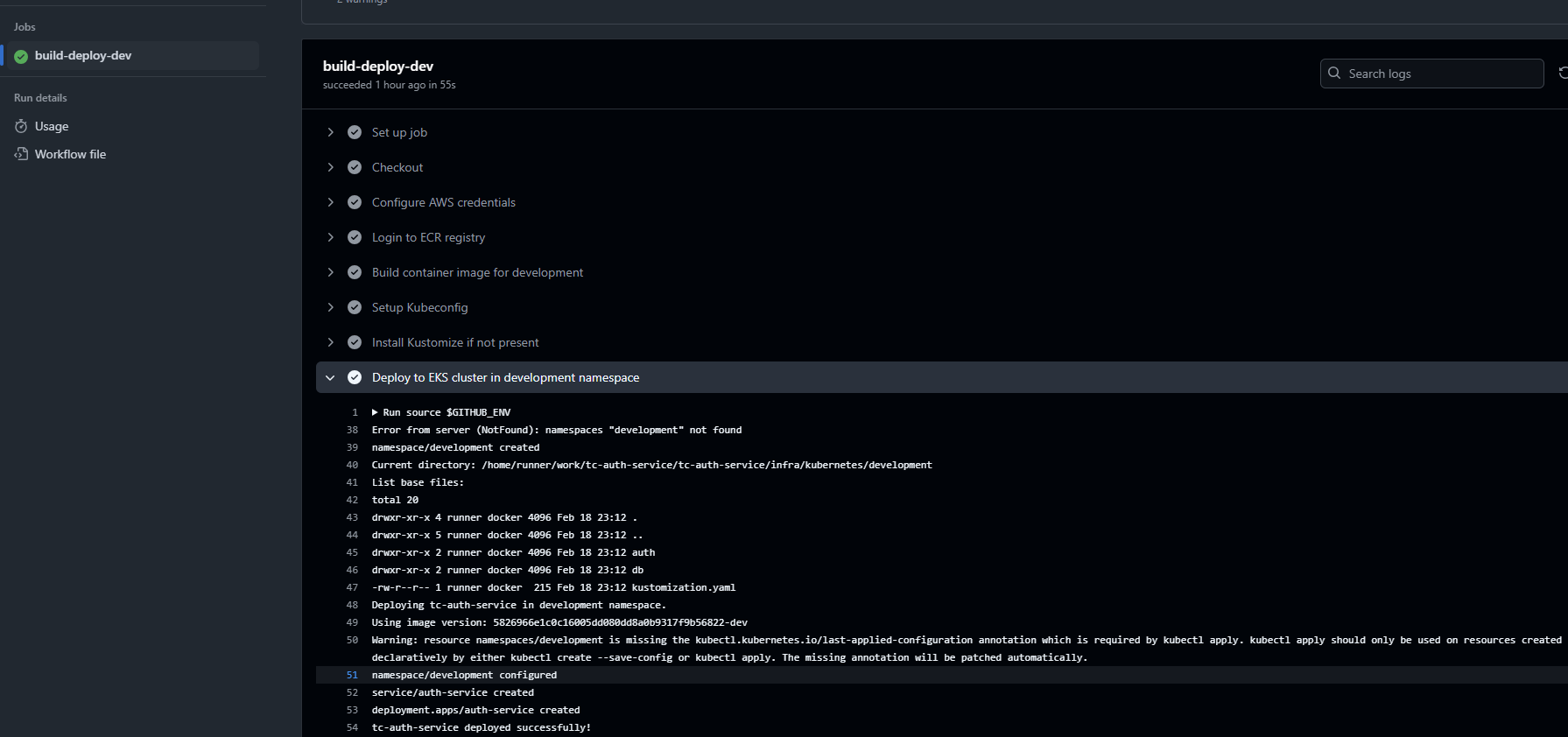Screen dimensions: 1568x737
Task: Expand Build container image for development step
Action: pos(330,272)
